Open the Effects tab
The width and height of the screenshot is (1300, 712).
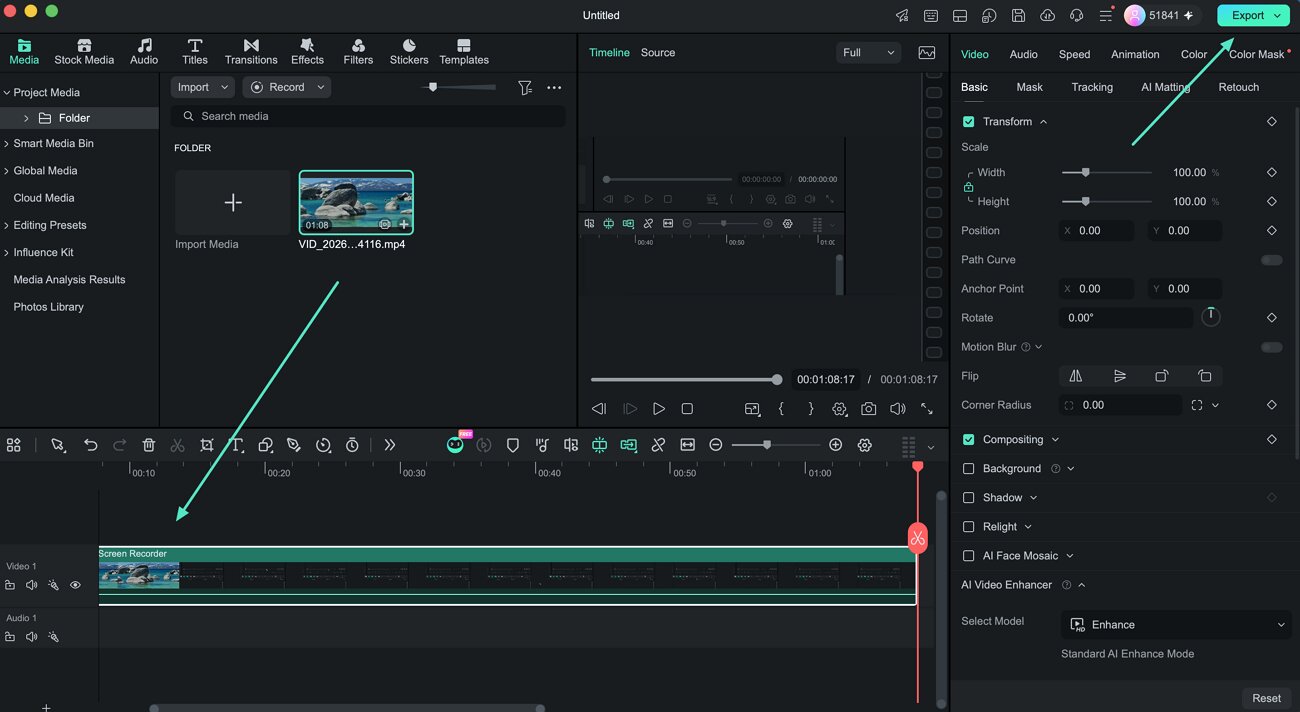coord(307,52)
